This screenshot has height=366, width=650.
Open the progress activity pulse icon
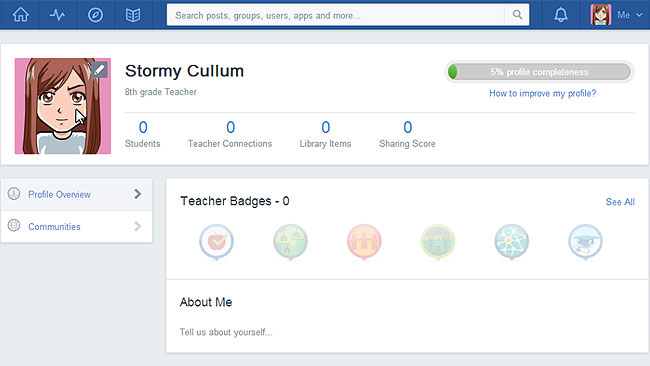(57, 15)
